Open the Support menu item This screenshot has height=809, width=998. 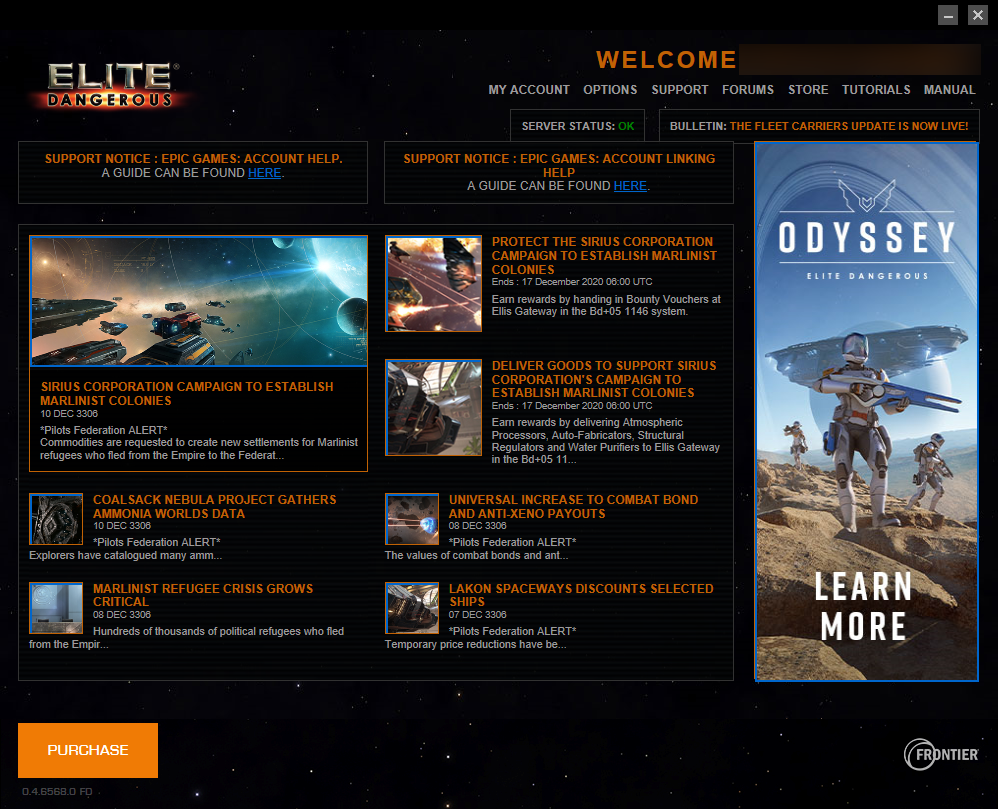pos(680,90)
